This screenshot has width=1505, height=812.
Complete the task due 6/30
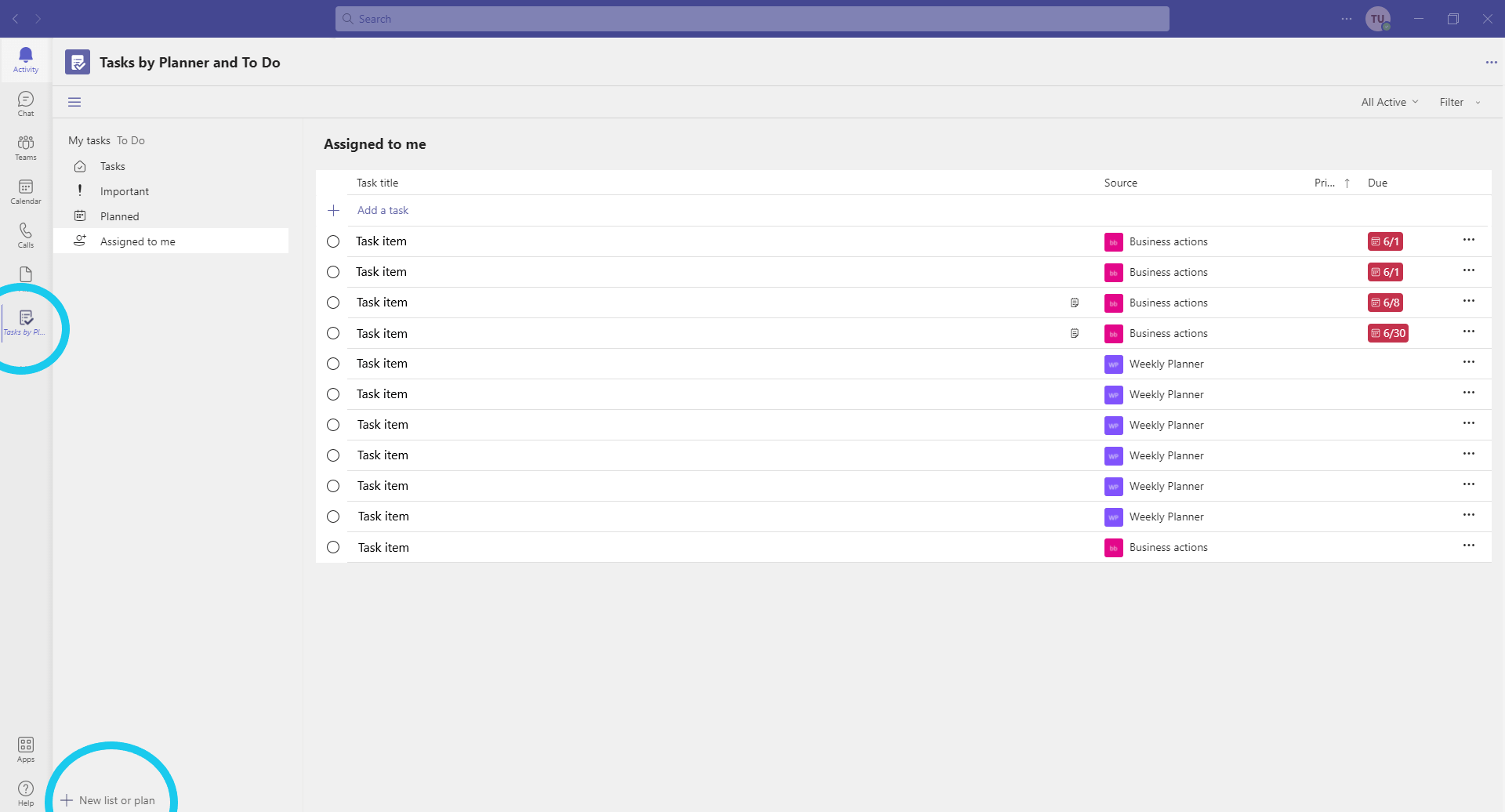(x=333, y=332)
